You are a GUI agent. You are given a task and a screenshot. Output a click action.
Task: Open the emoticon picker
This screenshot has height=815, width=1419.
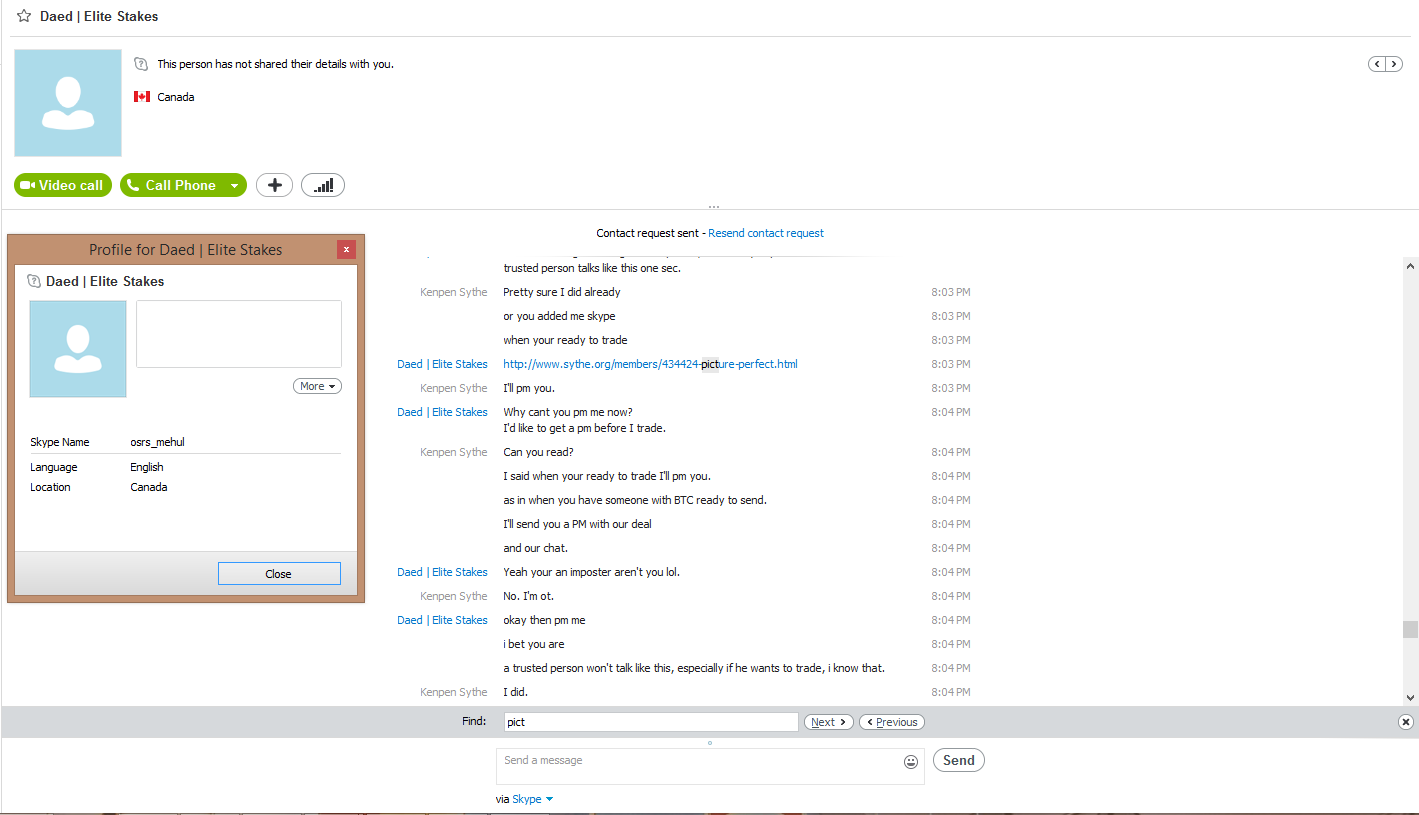pos(911,762)
